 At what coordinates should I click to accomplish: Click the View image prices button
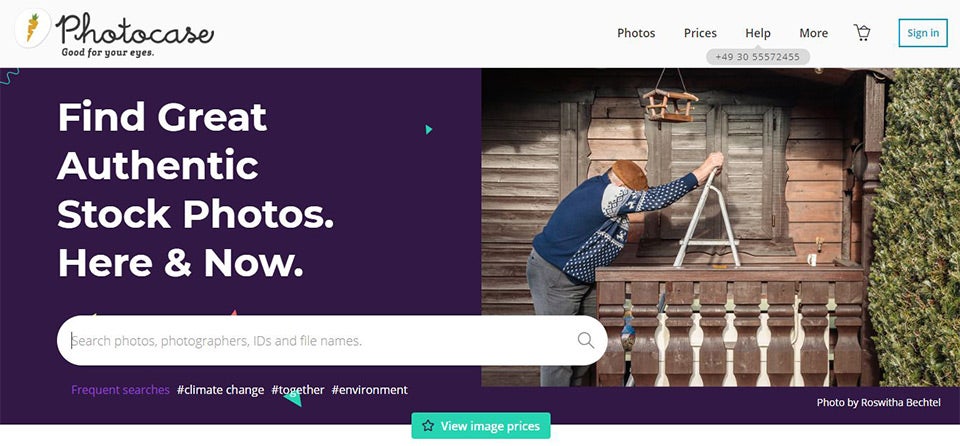point(481,426)
